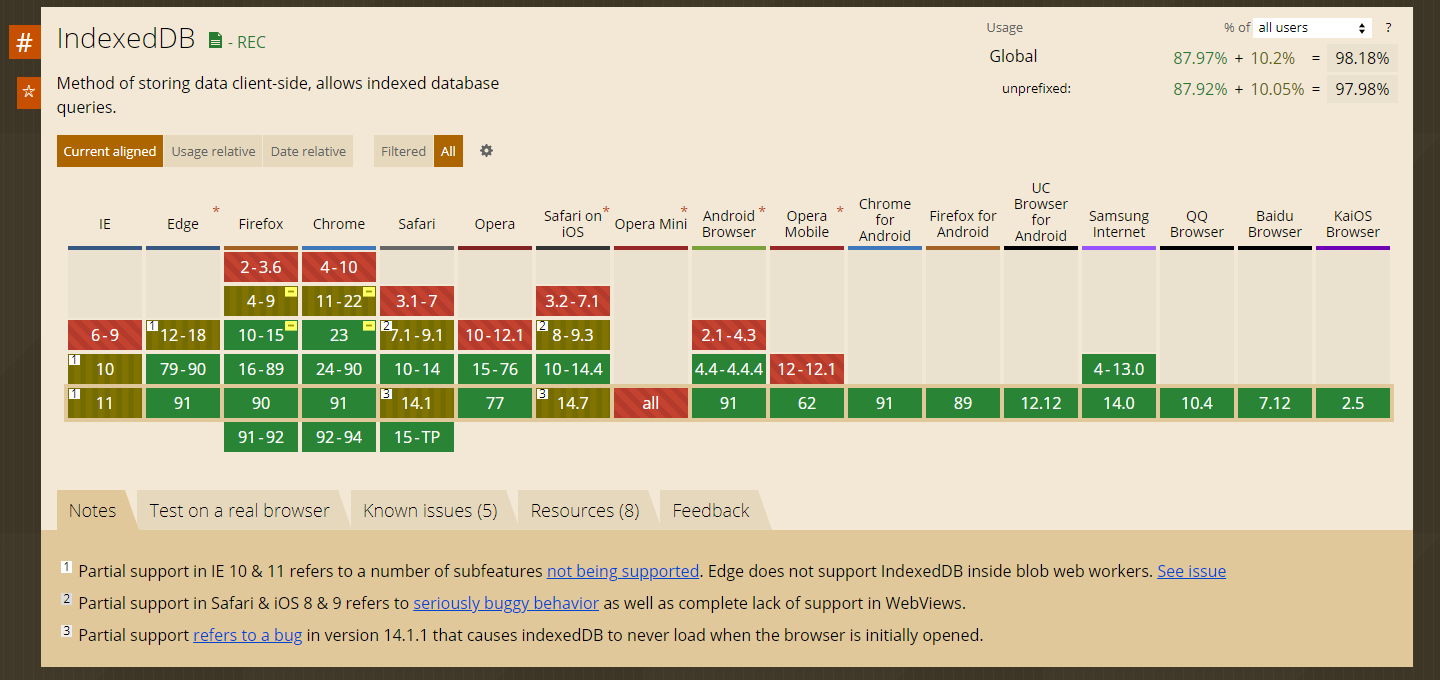The width and height of the screenshot is (1440, 680).
Task: Switch to the Feedback tab
Action: tap(711, 510)
